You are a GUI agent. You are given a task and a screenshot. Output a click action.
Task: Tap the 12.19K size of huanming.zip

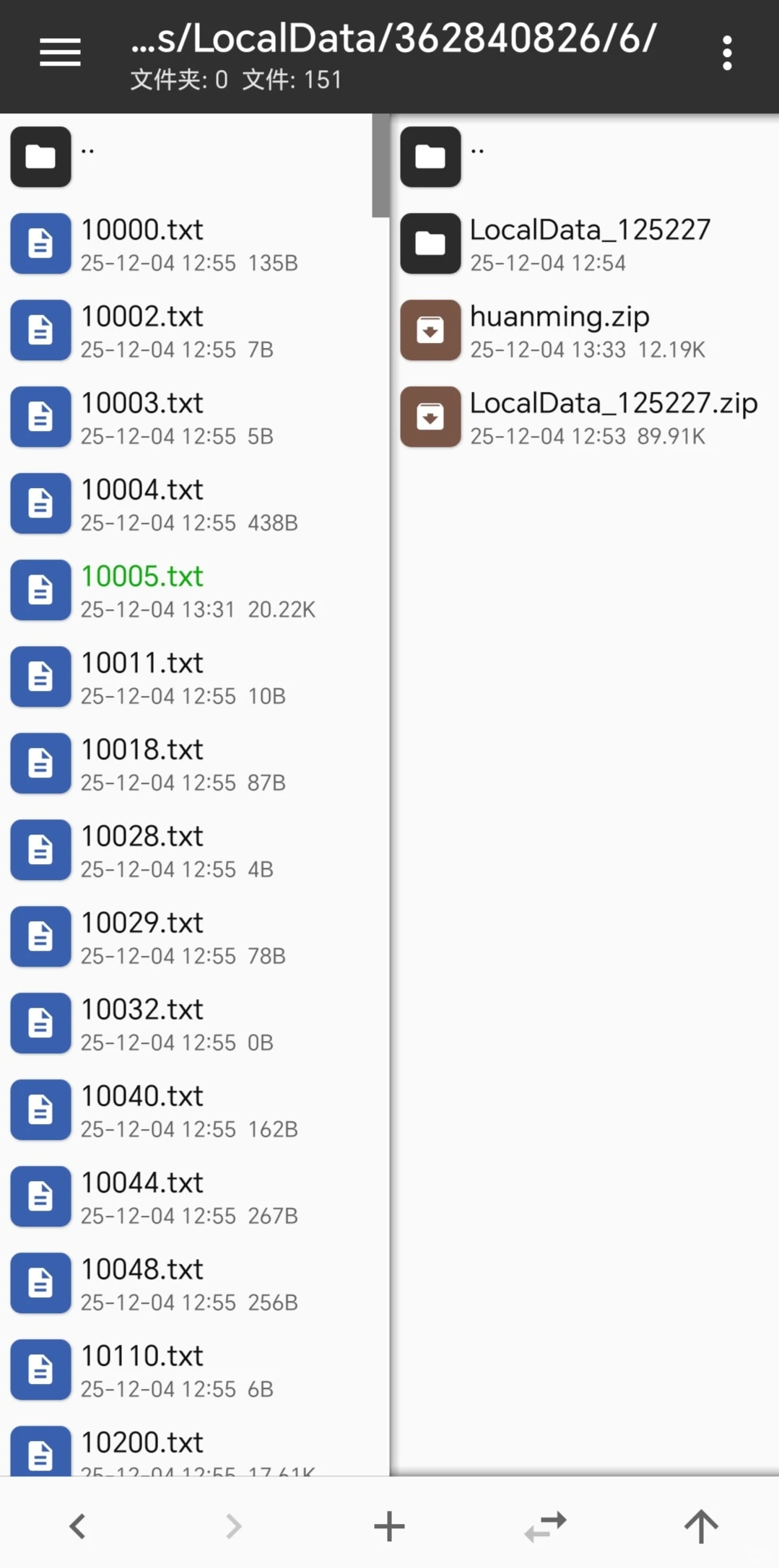pos(671,350)
